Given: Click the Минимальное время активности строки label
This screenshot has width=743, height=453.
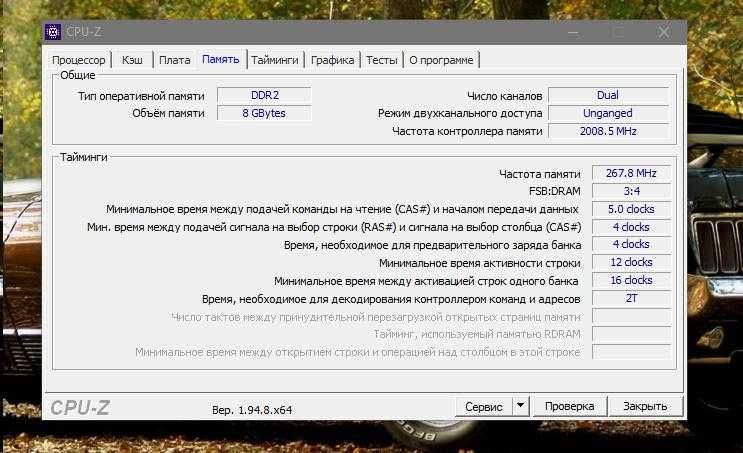Looking at the screenshot, I should pyautogui.click(x=480, y=263).
